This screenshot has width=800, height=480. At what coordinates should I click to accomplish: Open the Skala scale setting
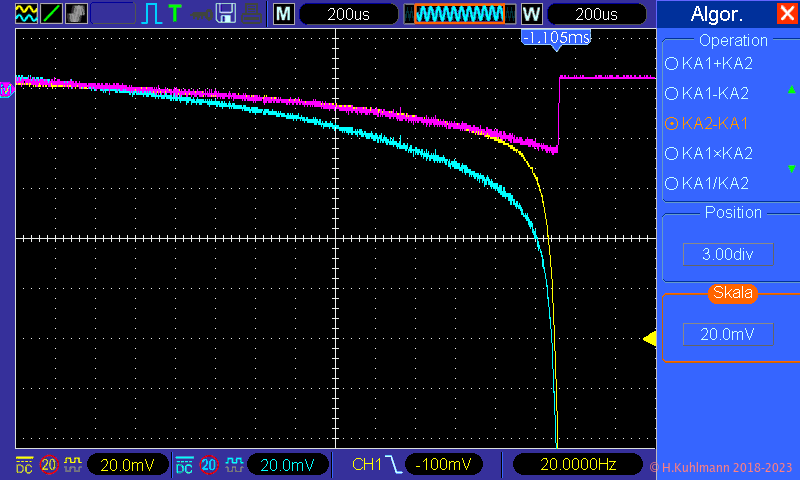point(729,293)
